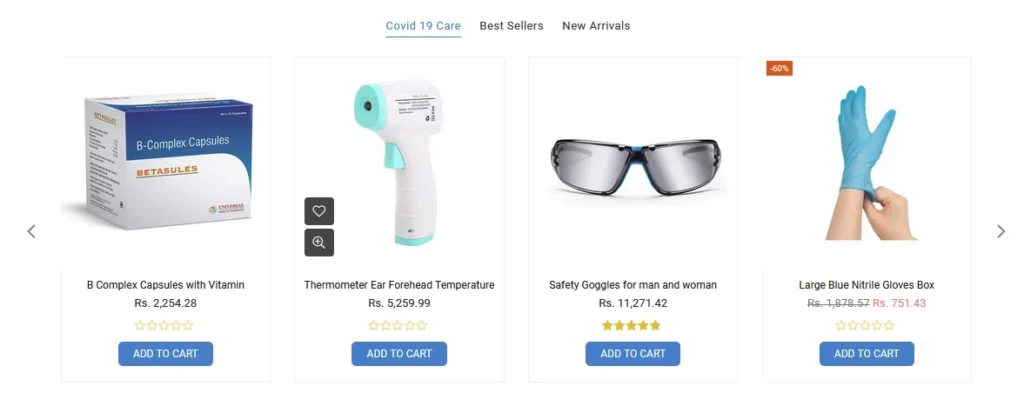Viewport: 1024px width, 406px height.
Task: Click star rating under Nitrile Gloves Box
Action: coord(866,325)
